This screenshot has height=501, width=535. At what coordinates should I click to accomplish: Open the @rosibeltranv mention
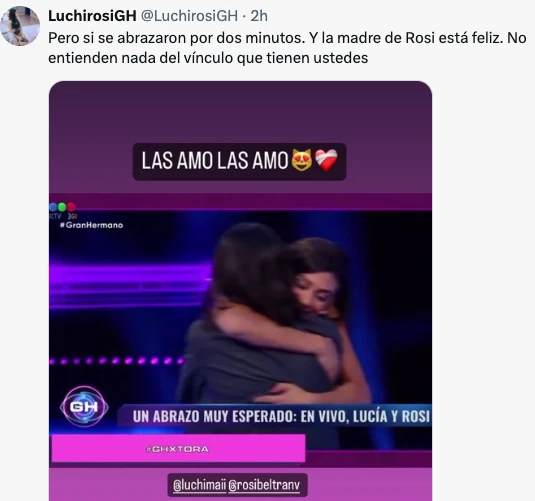pos(264,485)
